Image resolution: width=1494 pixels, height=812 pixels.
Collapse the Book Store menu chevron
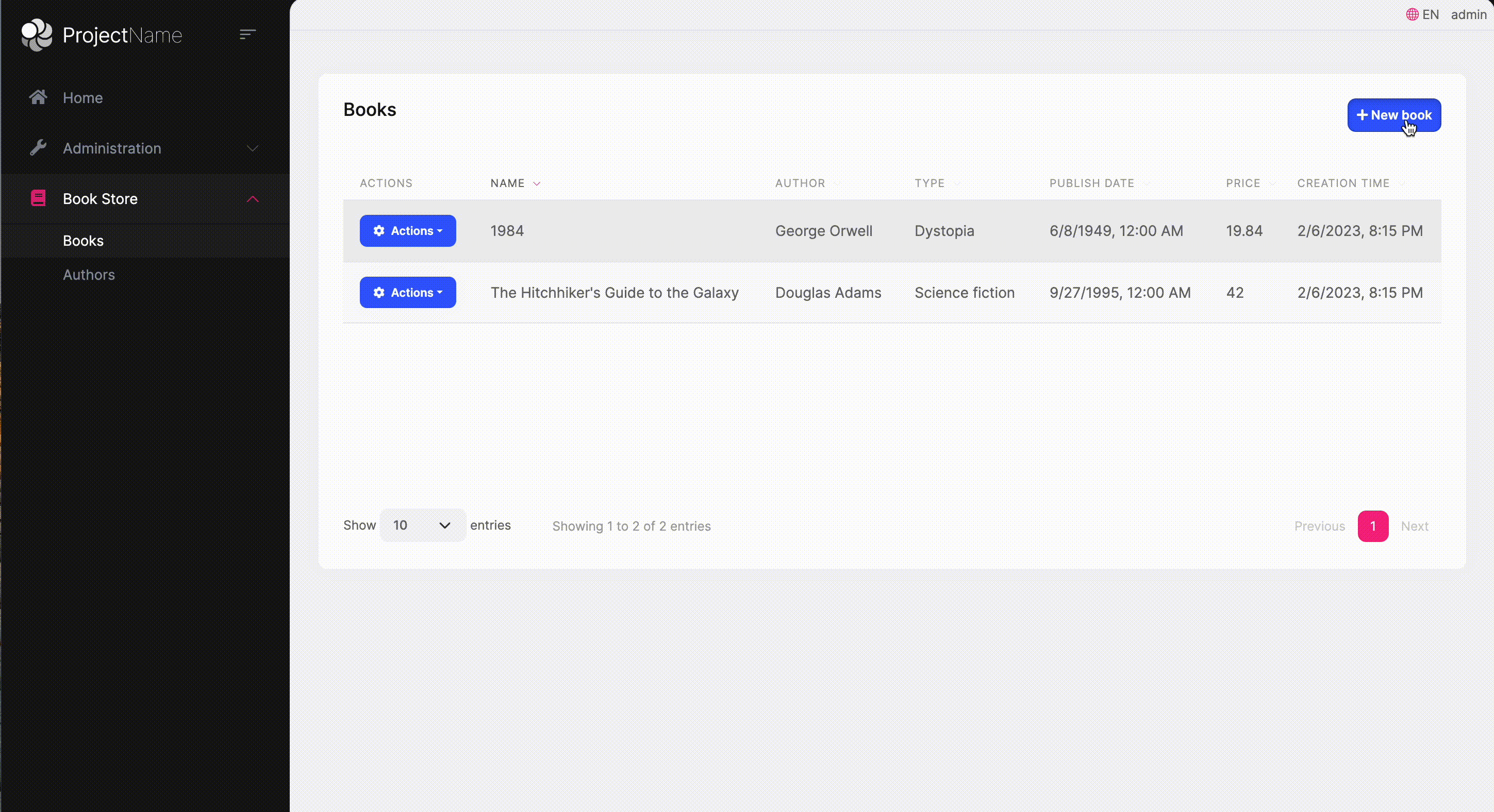tap(252, 199)
